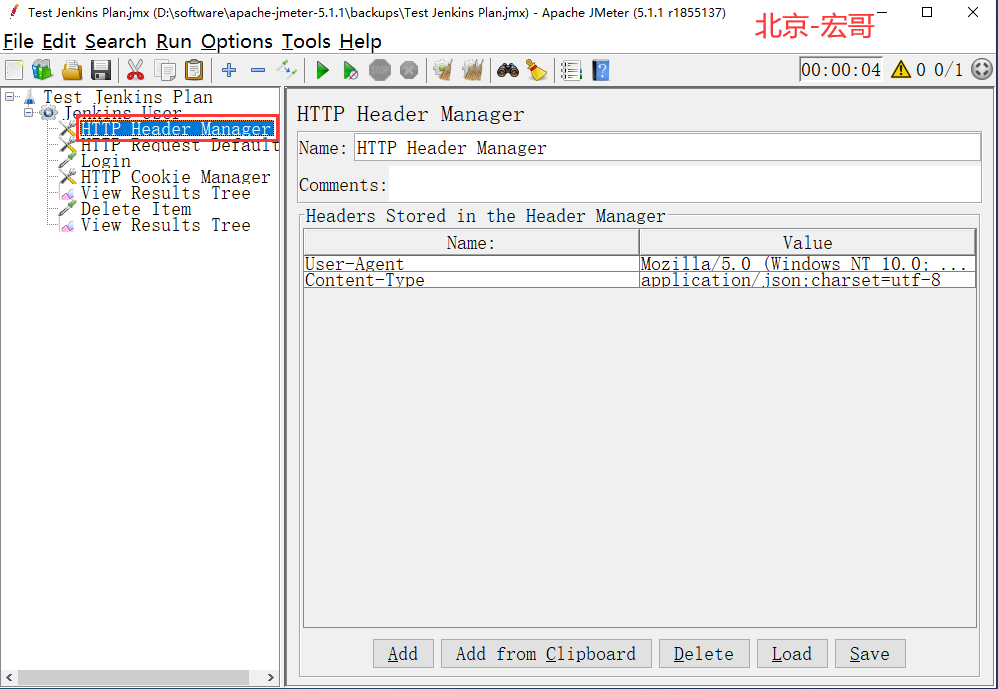Select the User-Agent header name cell
This screenshot has width=998, height=689.
click(471, 264)
